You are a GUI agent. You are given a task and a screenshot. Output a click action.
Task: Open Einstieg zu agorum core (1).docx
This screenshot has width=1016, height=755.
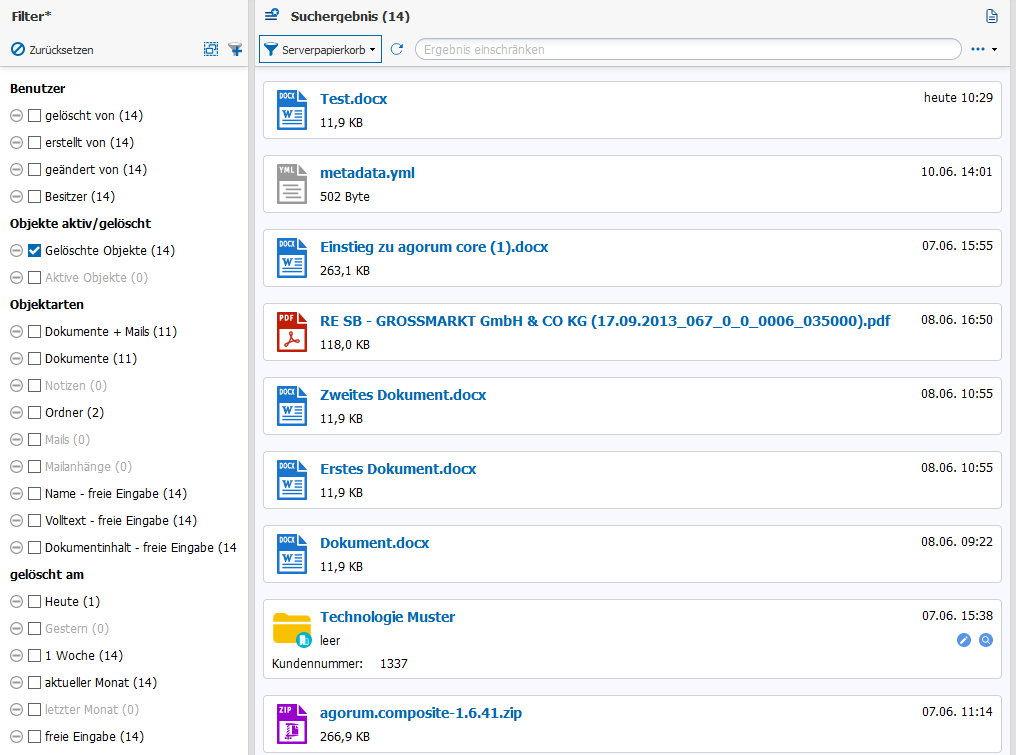pyautogui.click(x=433, y=247)
